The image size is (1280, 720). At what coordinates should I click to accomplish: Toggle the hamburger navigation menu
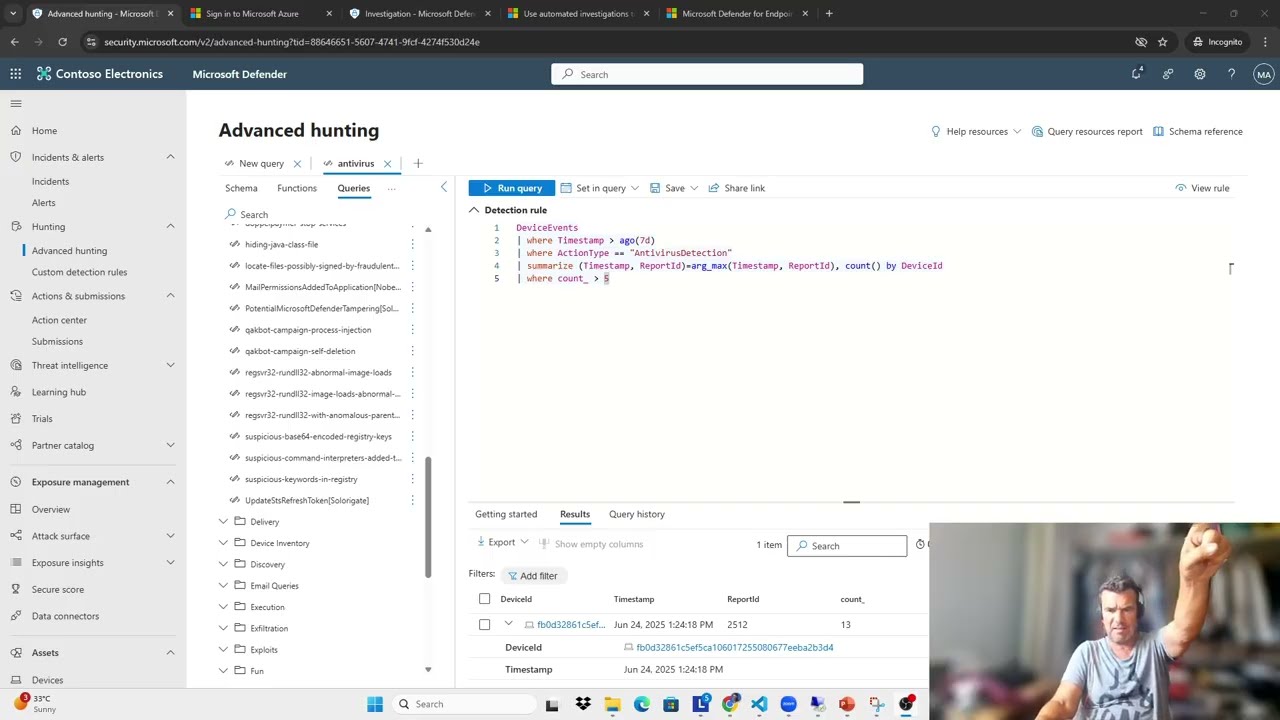point(16,104)
